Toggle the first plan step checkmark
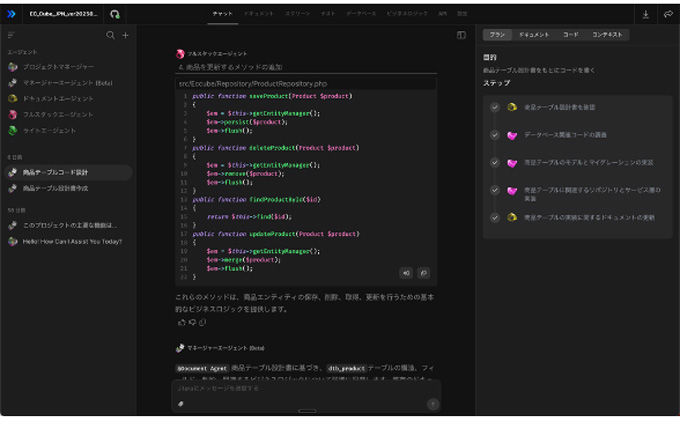Screen dimensions: 680x421 [494, 107]
